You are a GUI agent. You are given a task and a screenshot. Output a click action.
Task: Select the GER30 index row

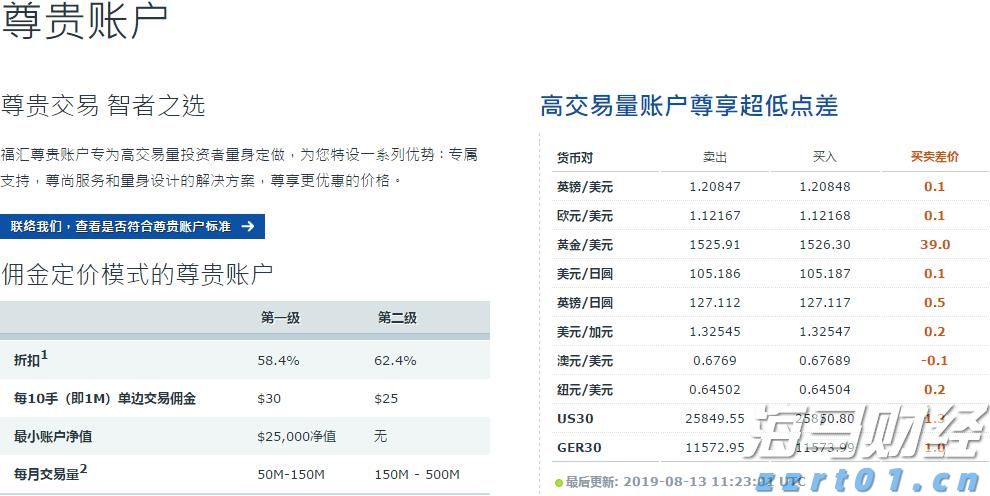(x=579, y=448)
